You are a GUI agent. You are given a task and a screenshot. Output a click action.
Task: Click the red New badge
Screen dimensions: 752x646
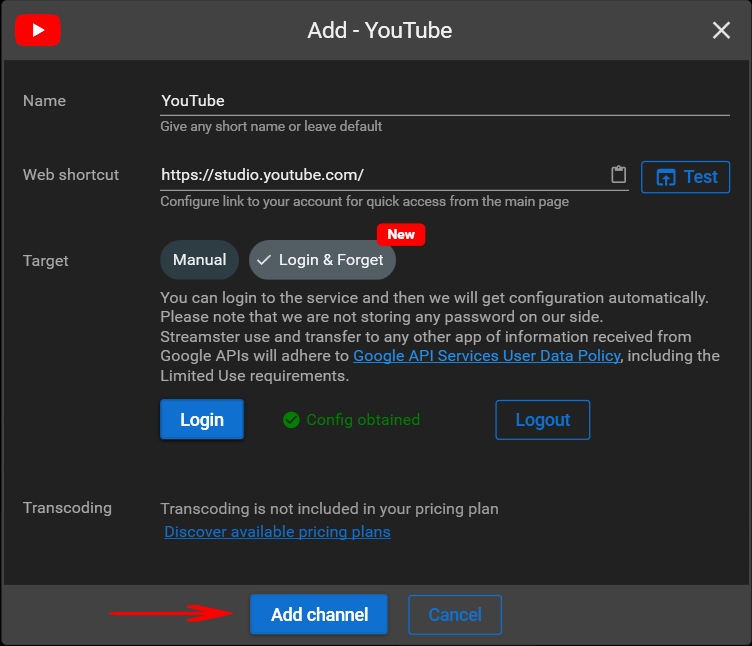(x=401, y=234)
